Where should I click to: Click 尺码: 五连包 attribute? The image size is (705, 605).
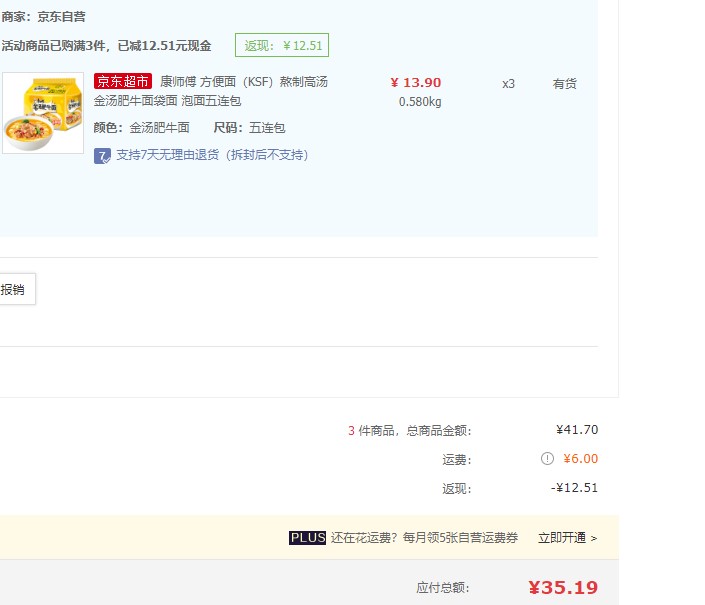coord(249,128)
